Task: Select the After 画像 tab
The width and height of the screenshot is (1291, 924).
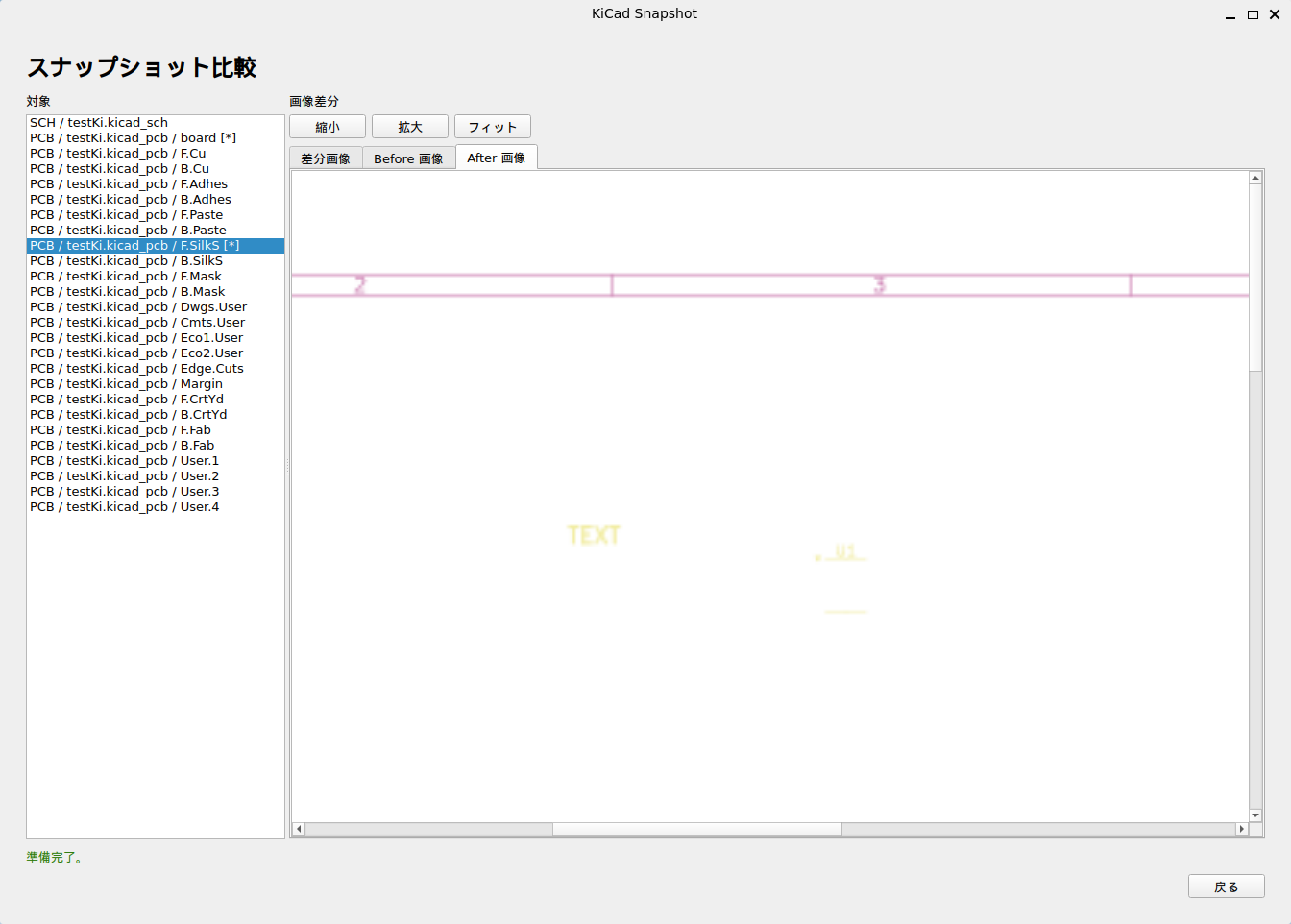Action: [x=496, y=158]
